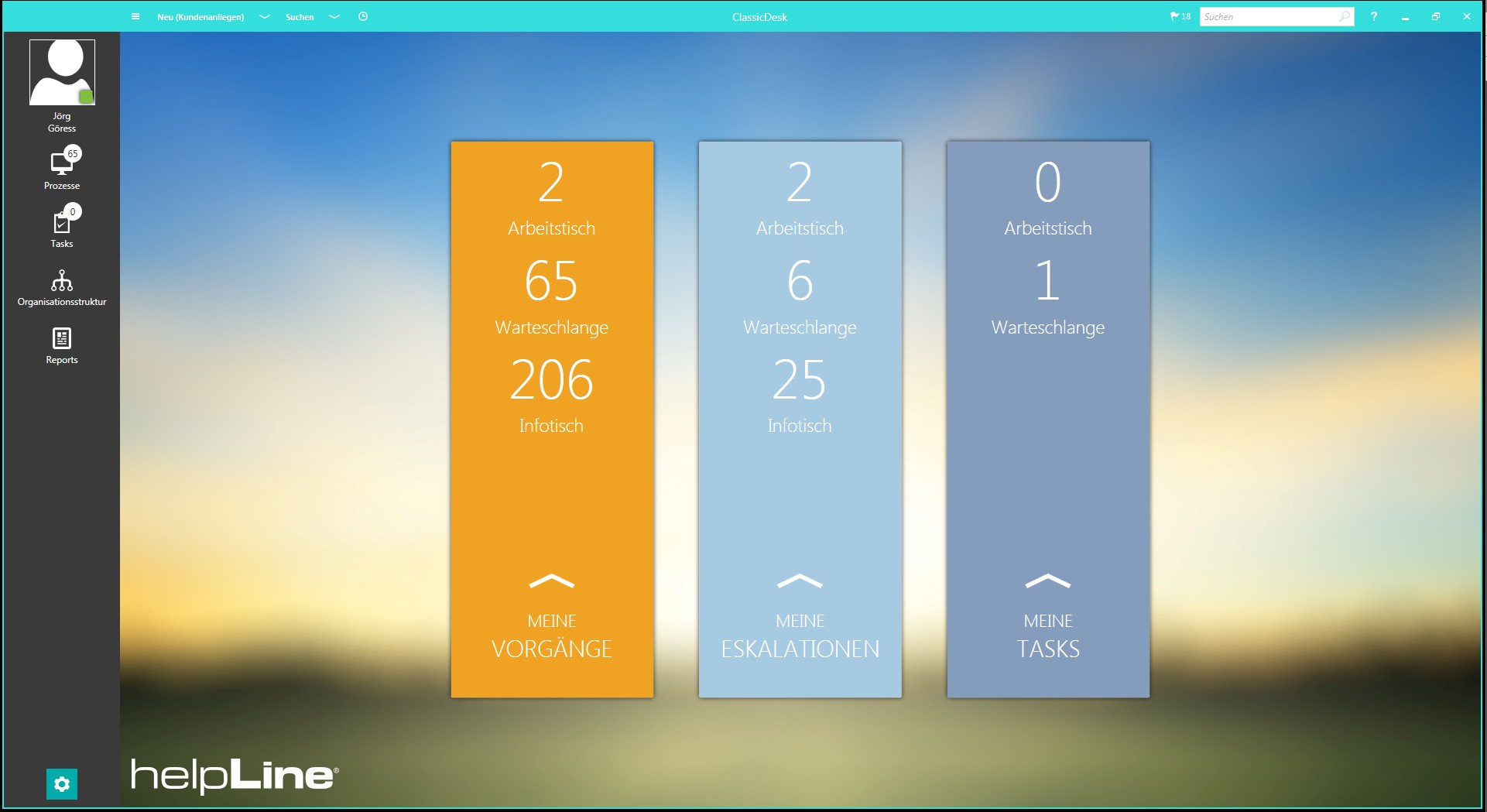Open the history clock icon
Image resolution: width=1487 pixels, height=812 pixels.
(363, 16)
